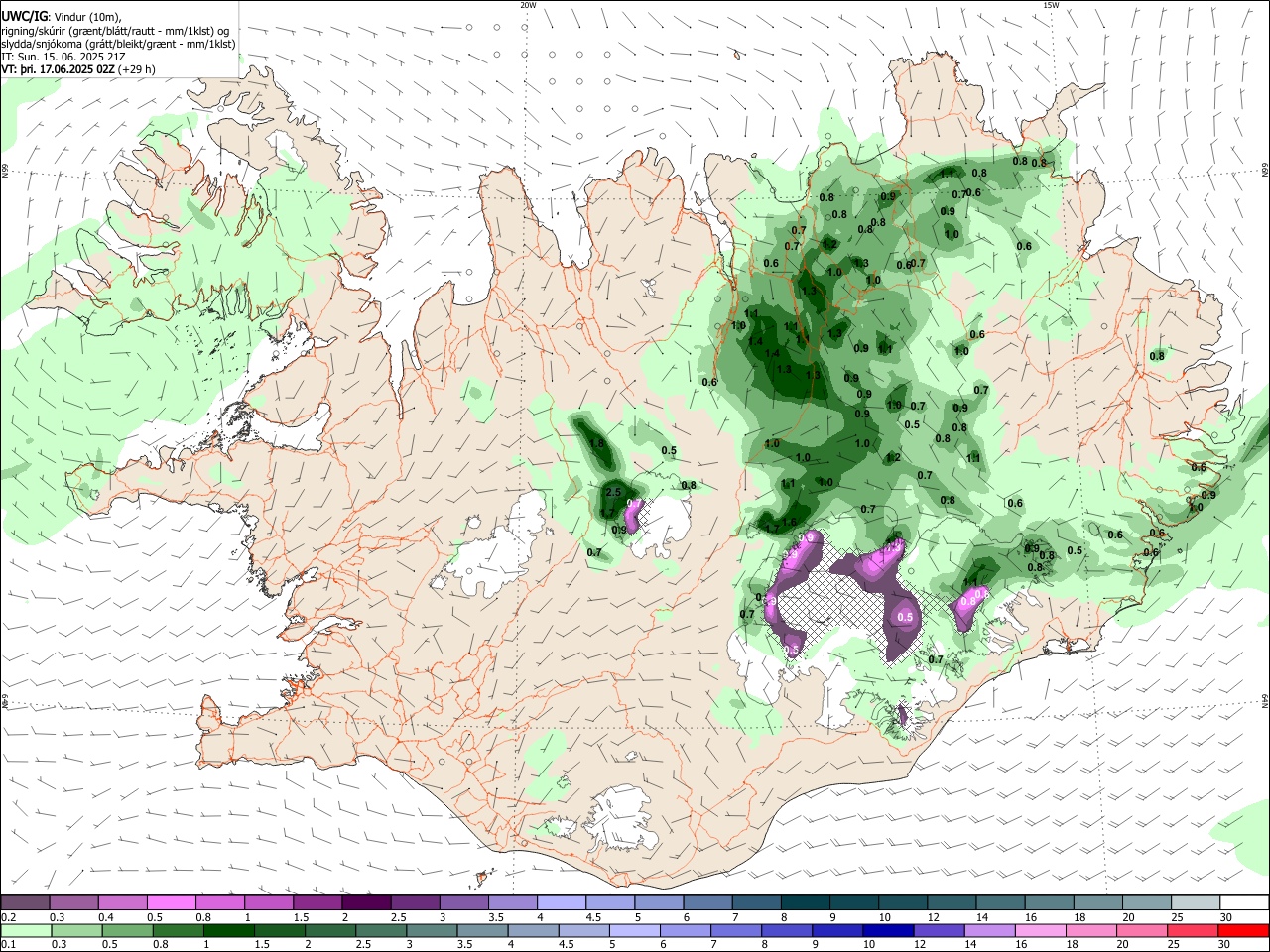1270x952 pixels.
Task: Select the darkest purple snow swatch between 2 and 2.5
Action: pos(365,902)
